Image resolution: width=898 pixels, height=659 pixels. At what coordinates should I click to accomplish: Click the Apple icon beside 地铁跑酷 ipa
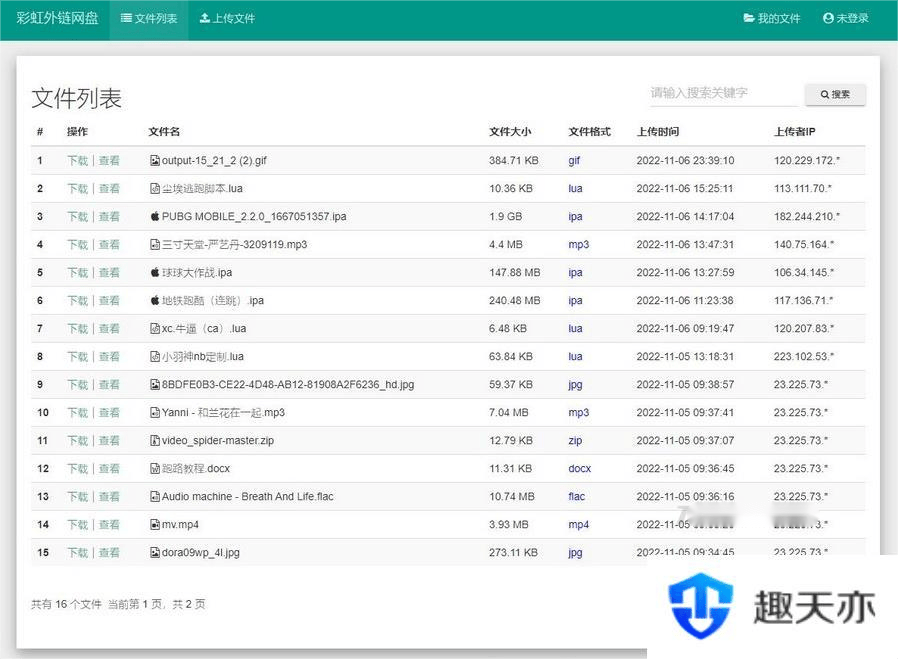(155, 301)
